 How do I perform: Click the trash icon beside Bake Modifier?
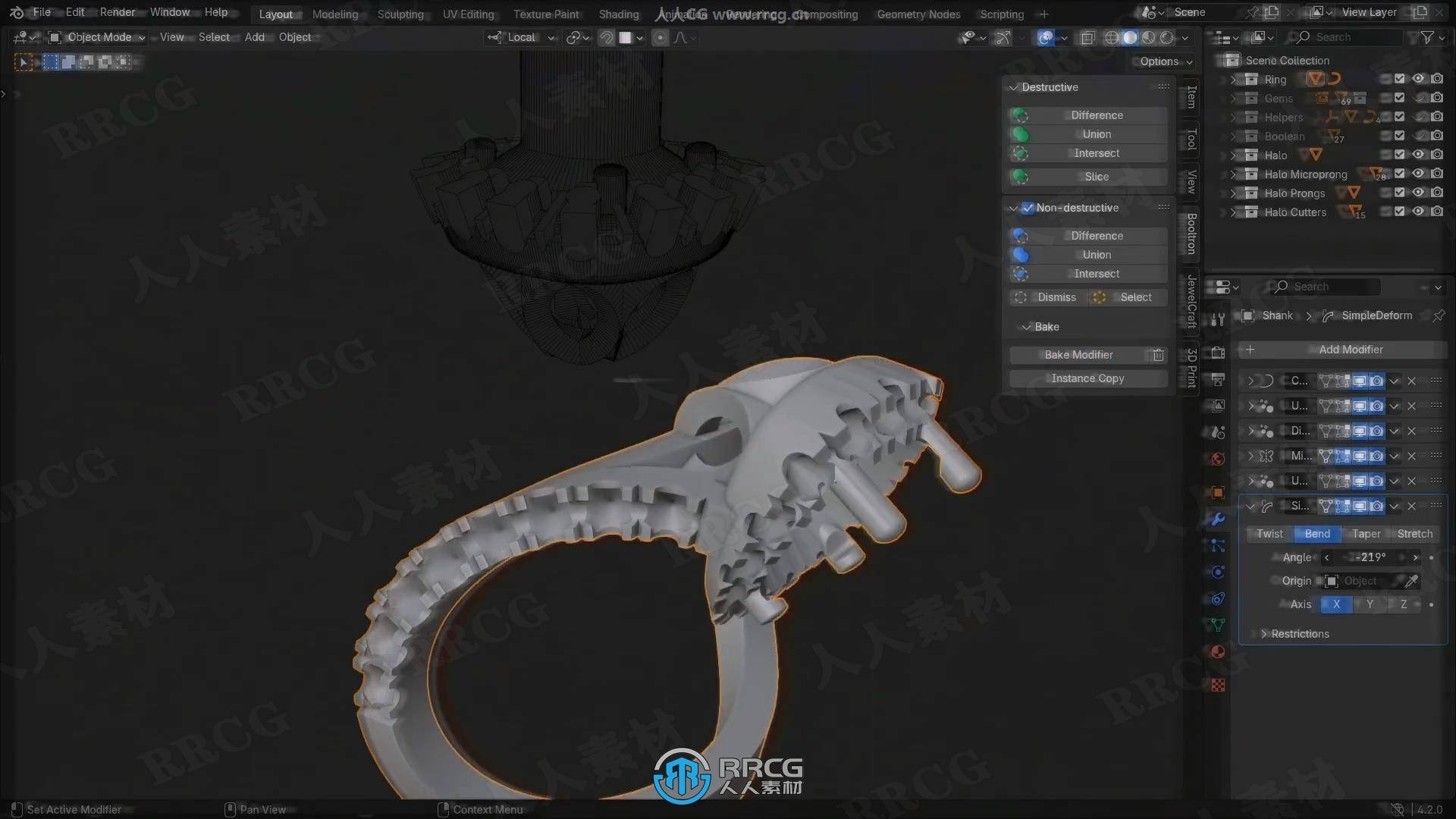point(1158,355)
